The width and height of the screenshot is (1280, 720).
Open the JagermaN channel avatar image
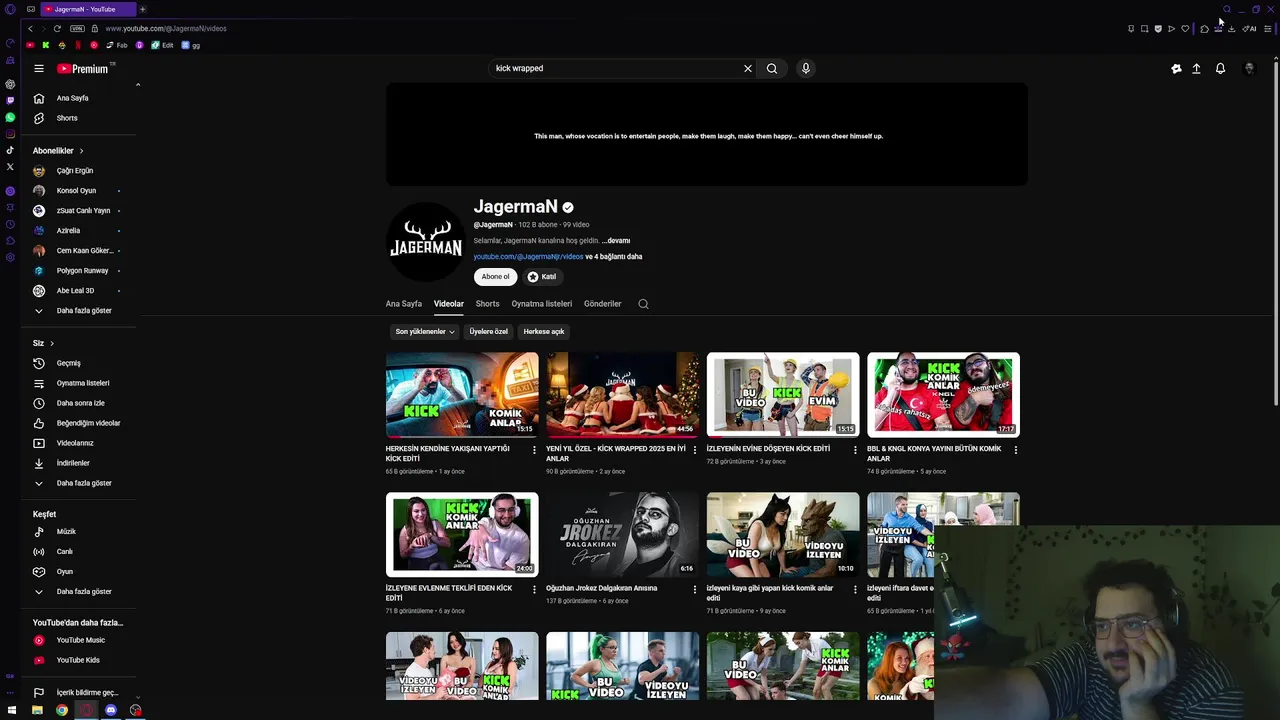click(x=425, y=243)
